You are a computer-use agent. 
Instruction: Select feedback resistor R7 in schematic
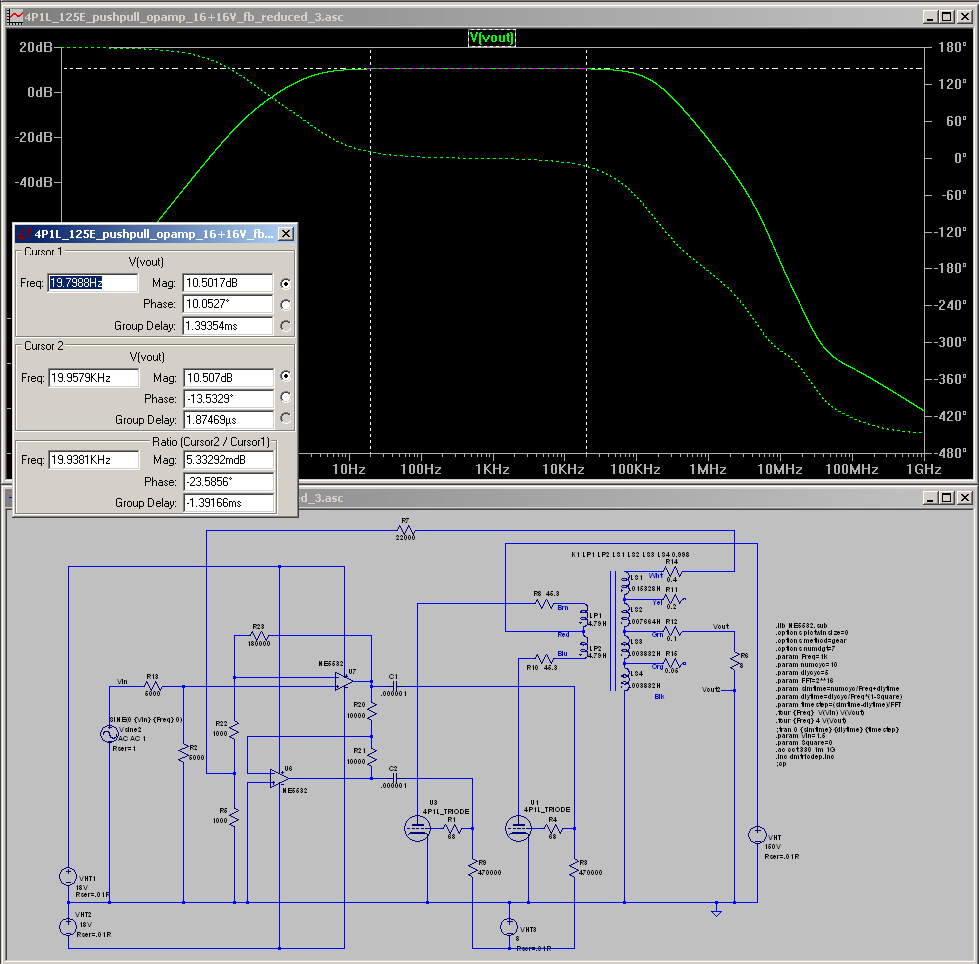pyautogui.click(x=405, y=531)
